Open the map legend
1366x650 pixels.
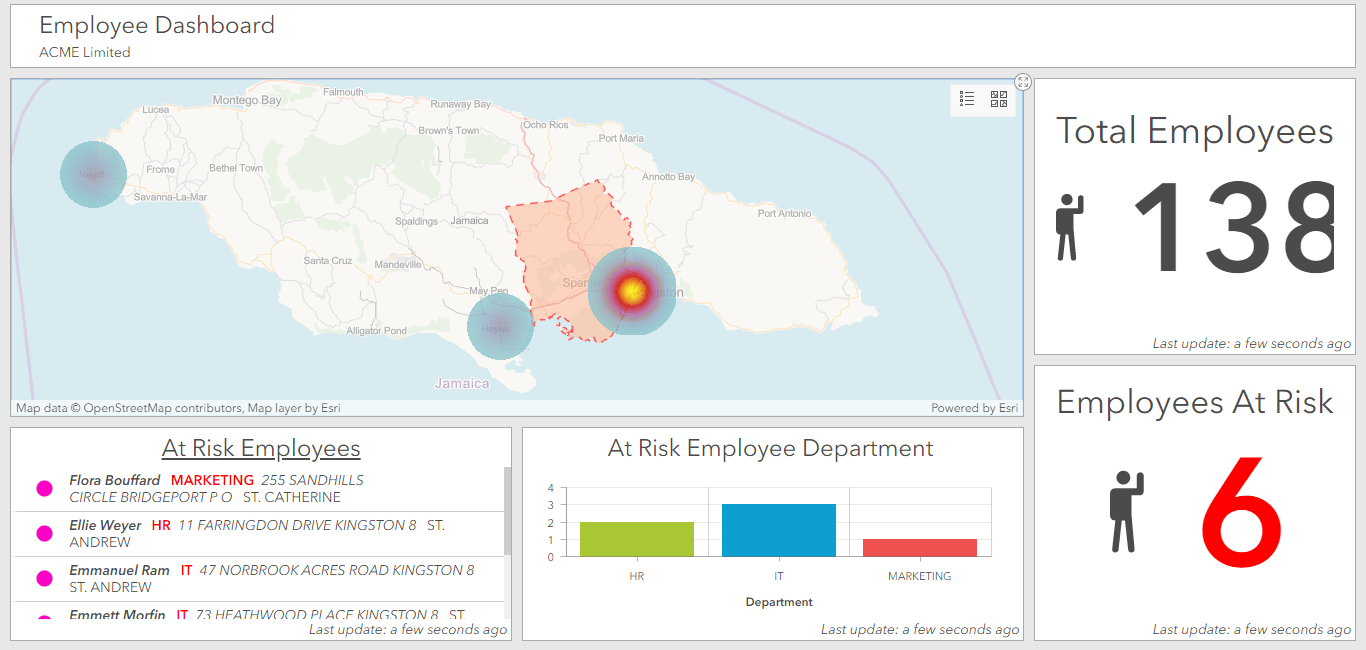(967, 99)
